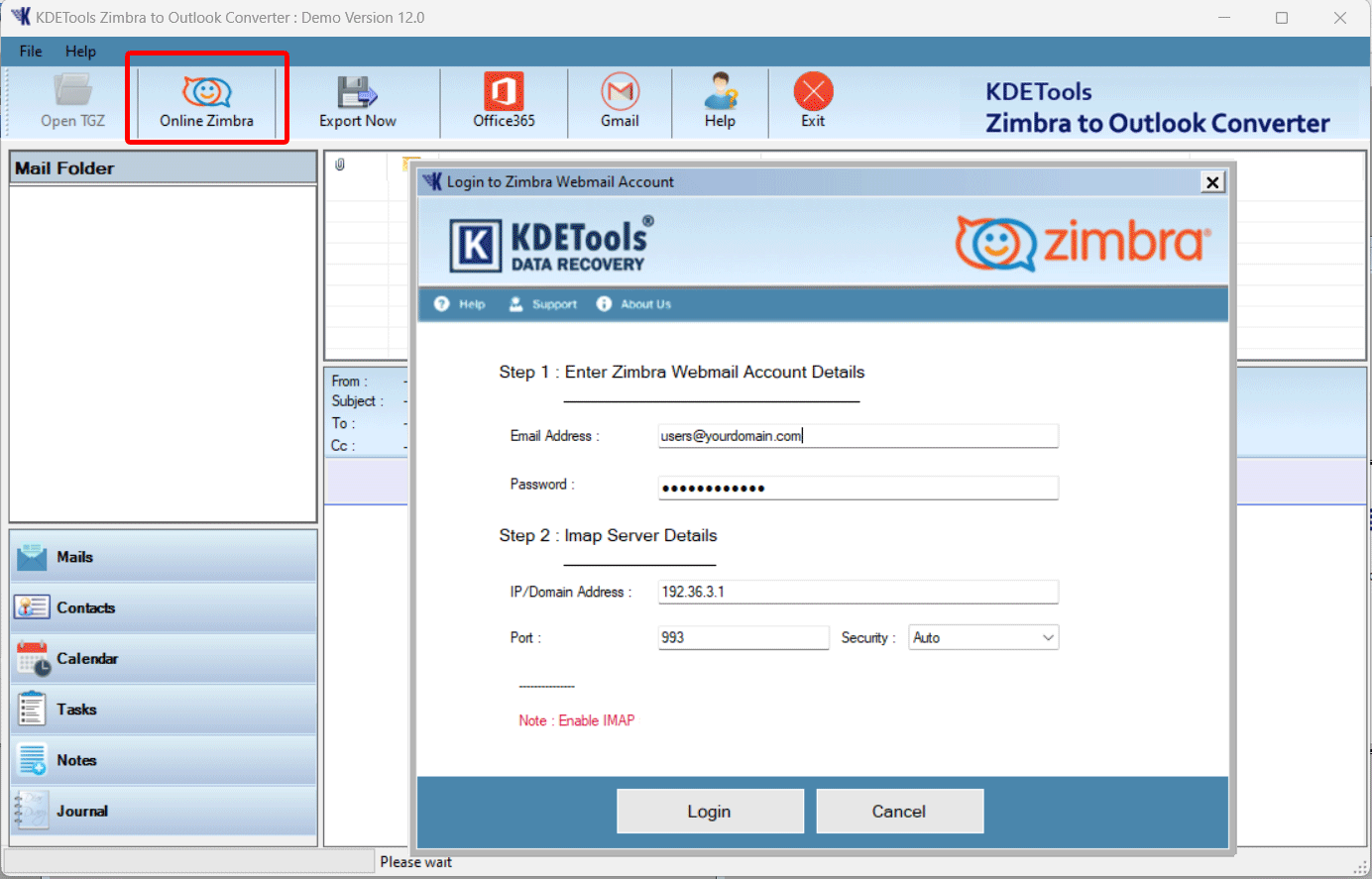Viewport: 1372px width, 879px height.
Task: Open the Help menu in menu bar
Action: 80,52
